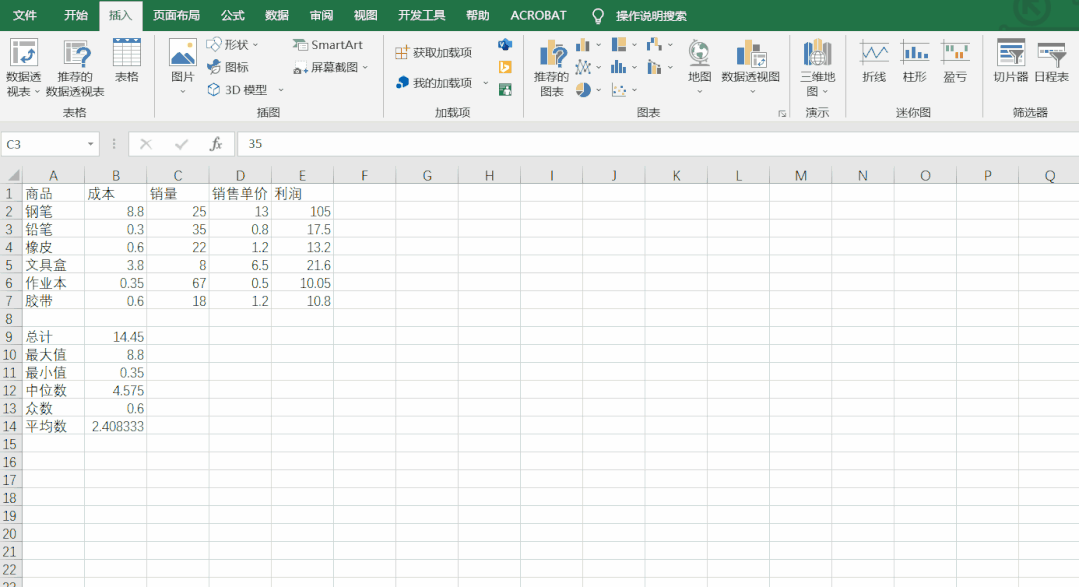Image resolution: width=1079 pixels, height=587 pixels.
Task: Click the SmartArt button
Action: 328,45
